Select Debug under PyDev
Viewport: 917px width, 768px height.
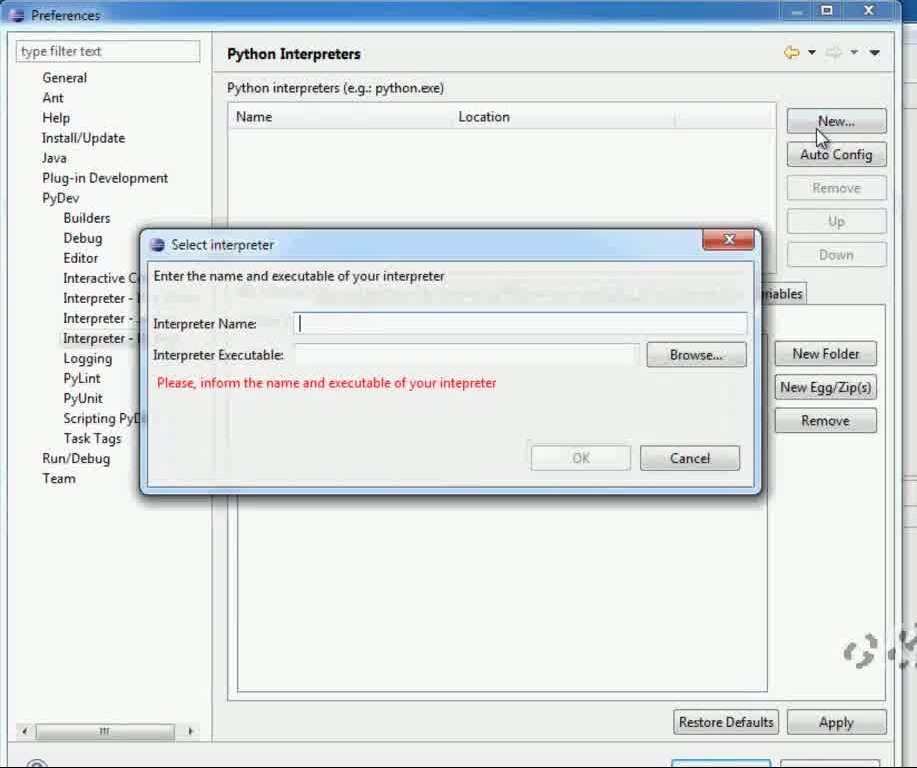[x=82, y=238]
